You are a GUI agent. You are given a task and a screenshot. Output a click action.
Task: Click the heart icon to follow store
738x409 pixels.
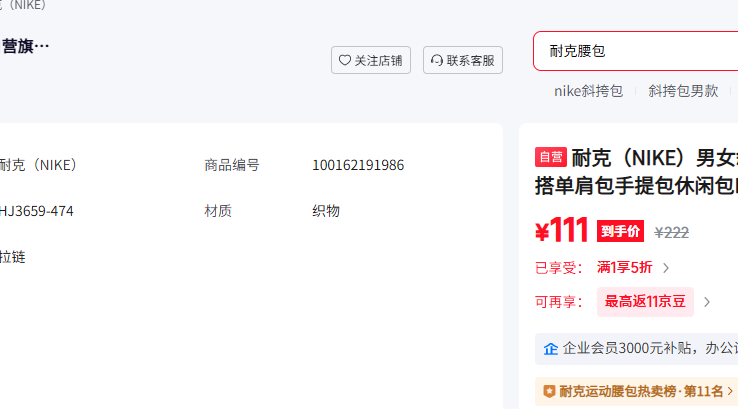[x=345, y=60]
